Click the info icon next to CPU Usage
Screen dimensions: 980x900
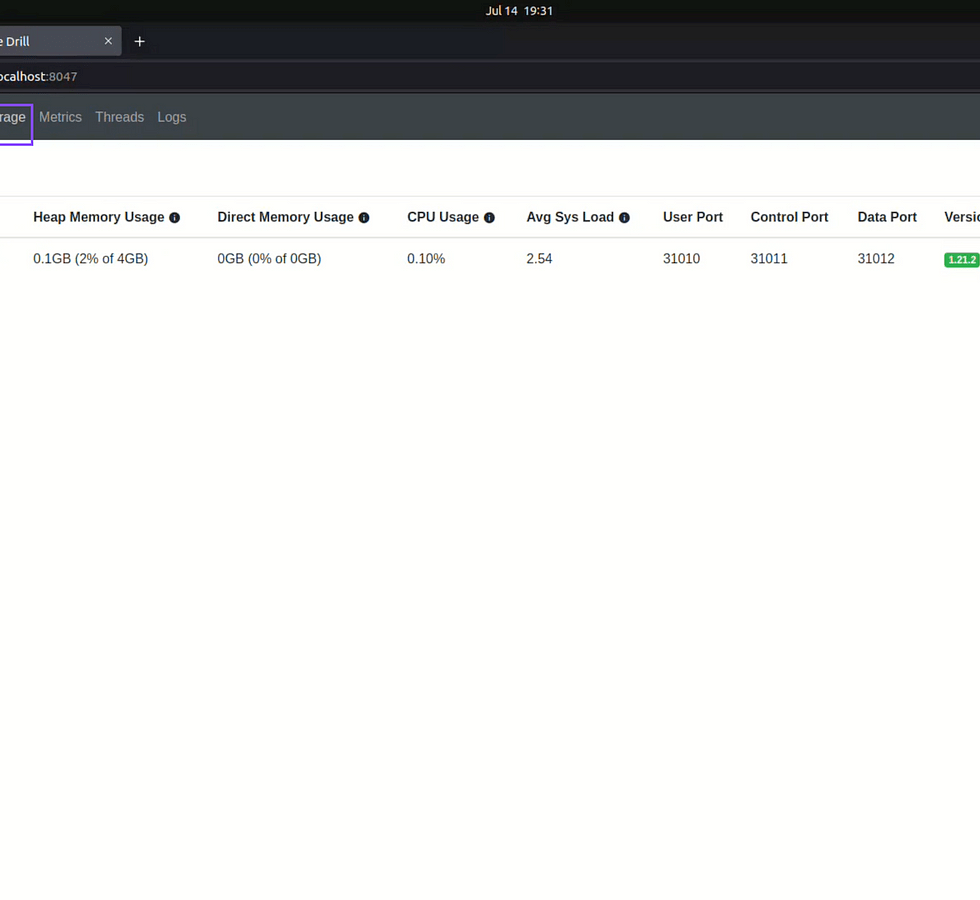[489, 218]
